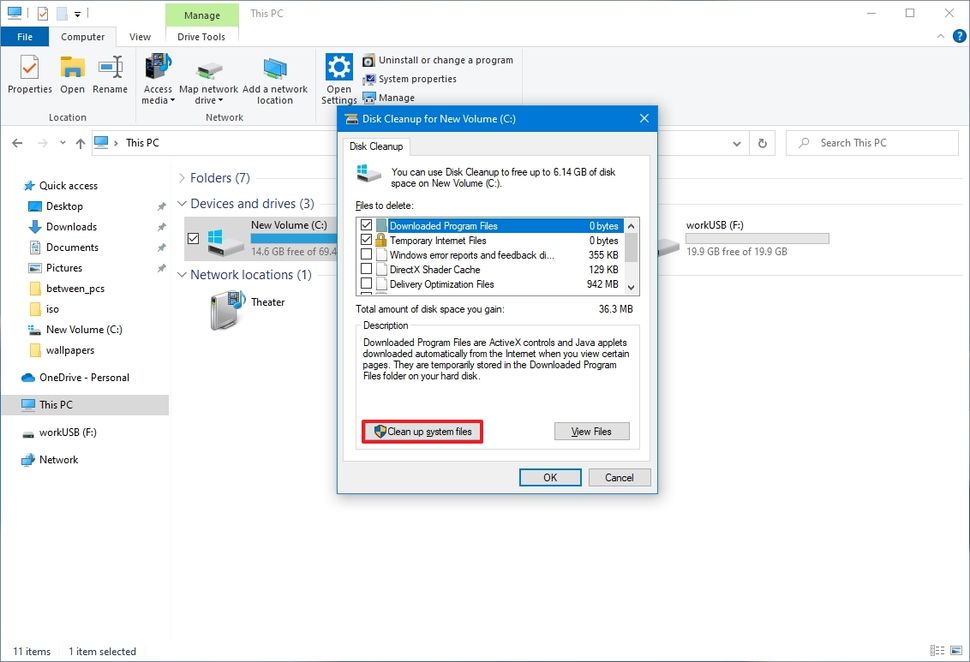Uncheck Temporary Internet Files
Screen dimensions: 970x662
tap(366, 240)
